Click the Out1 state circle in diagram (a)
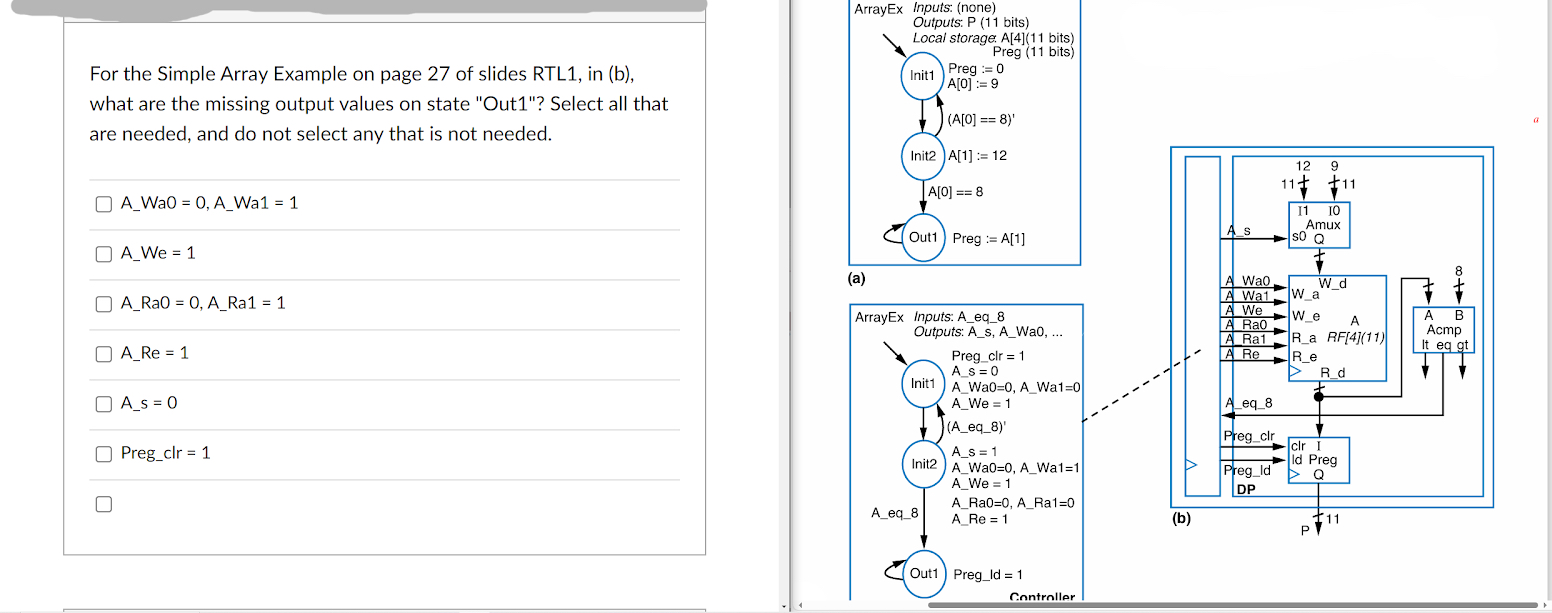This screenshot has height=613, width=1552. pos(923,238)
